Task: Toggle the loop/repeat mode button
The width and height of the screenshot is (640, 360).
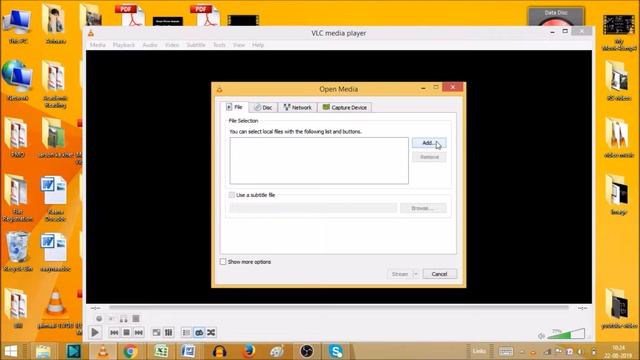Action: coord(199,333)
